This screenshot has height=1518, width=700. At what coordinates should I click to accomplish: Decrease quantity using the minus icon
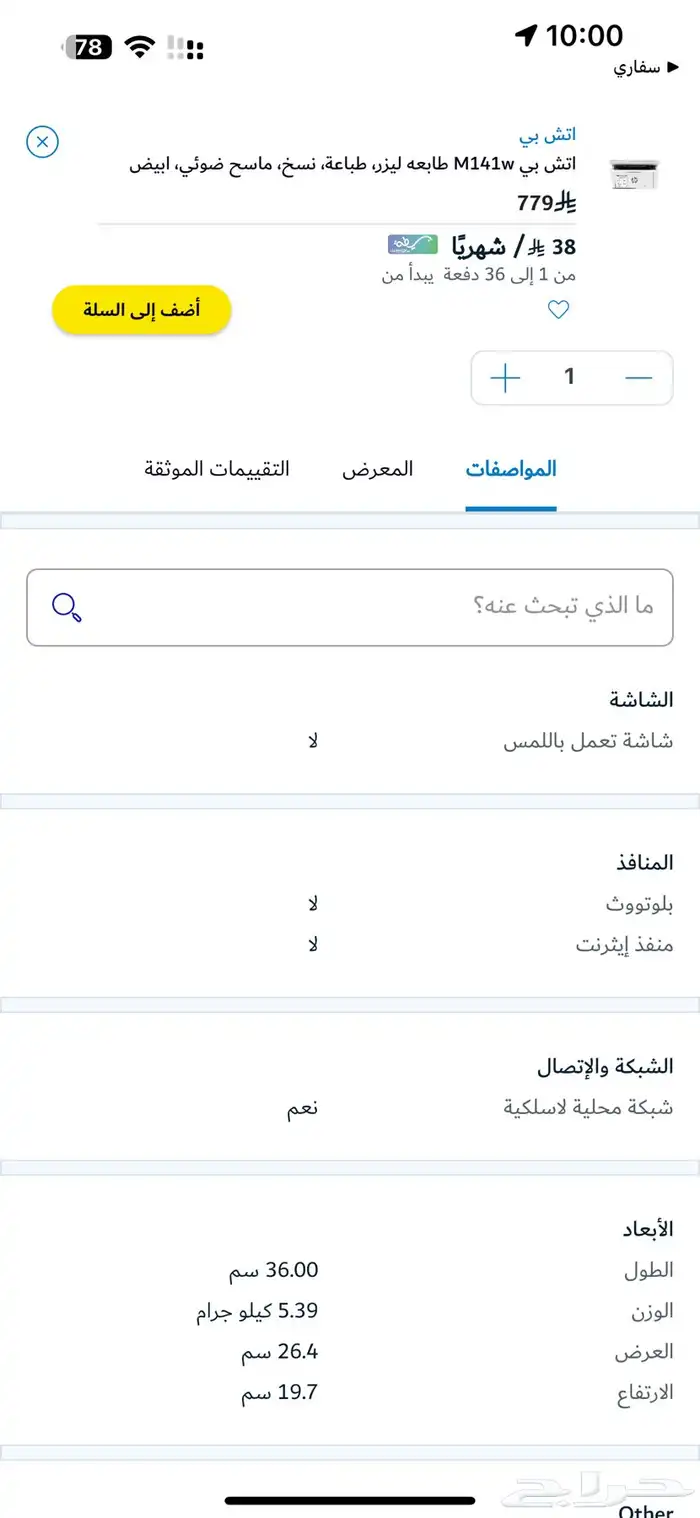click(638, 377)
